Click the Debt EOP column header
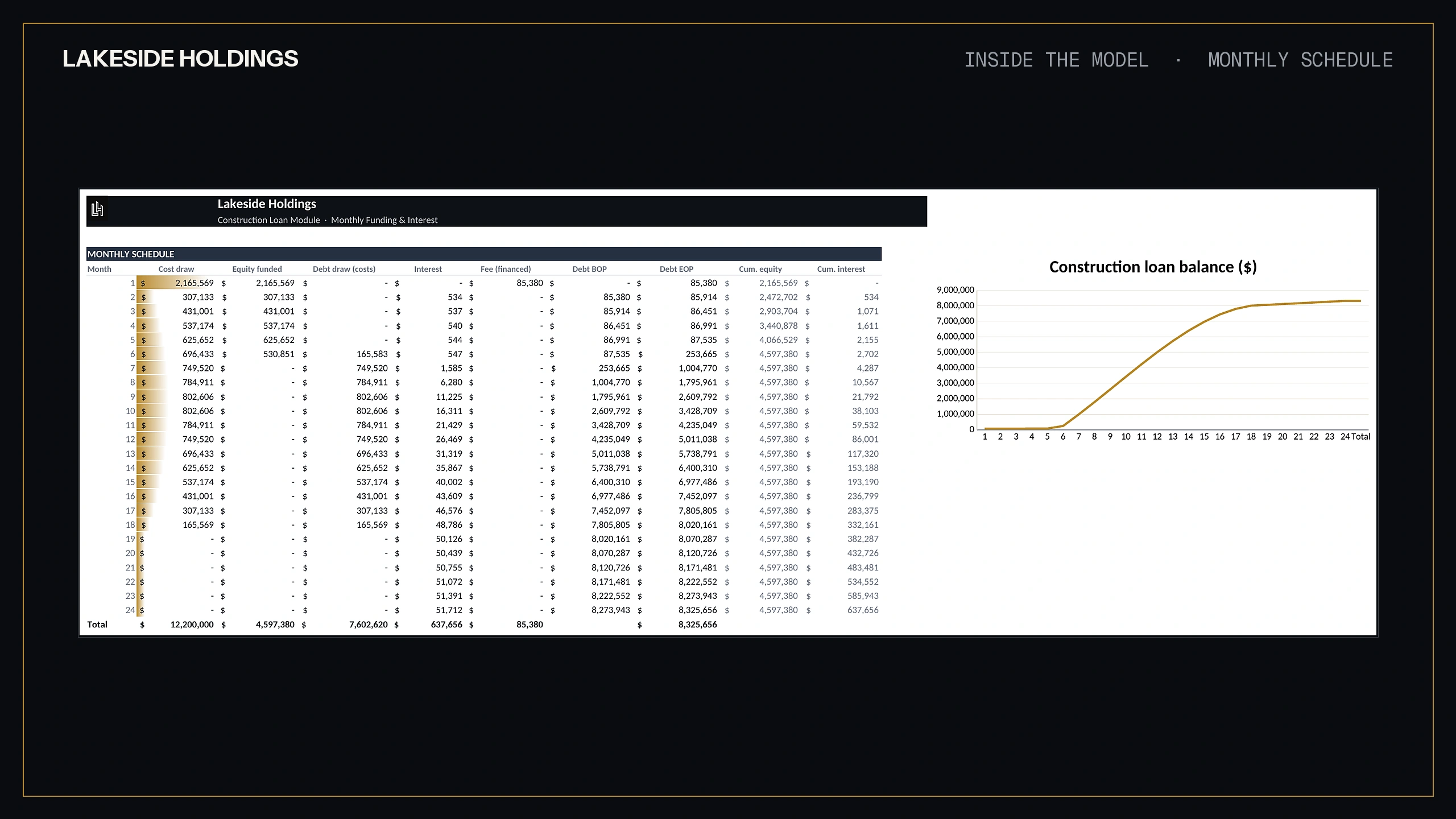1456x819 pixels. pos(676,269)
